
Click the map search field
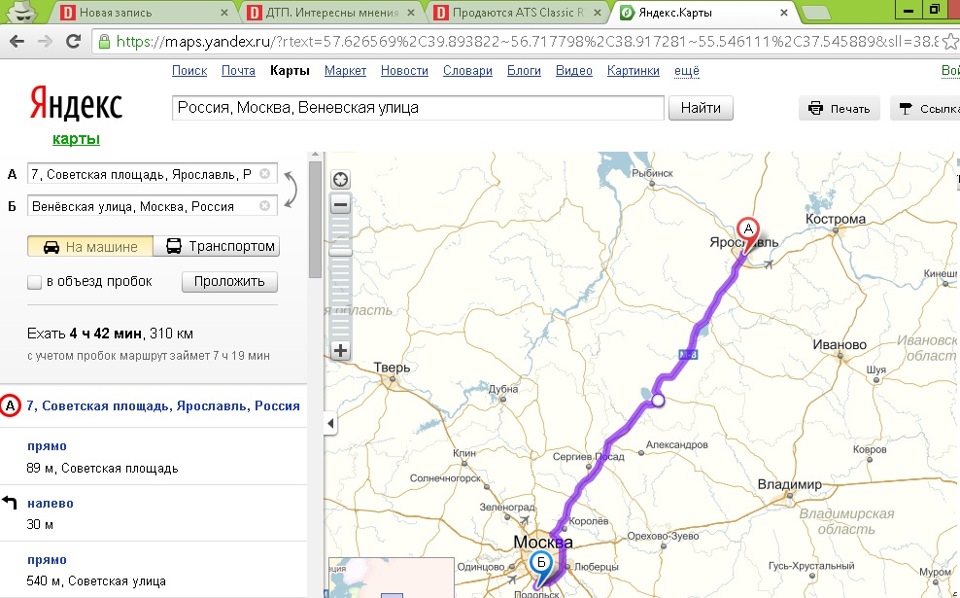(418, 108)
